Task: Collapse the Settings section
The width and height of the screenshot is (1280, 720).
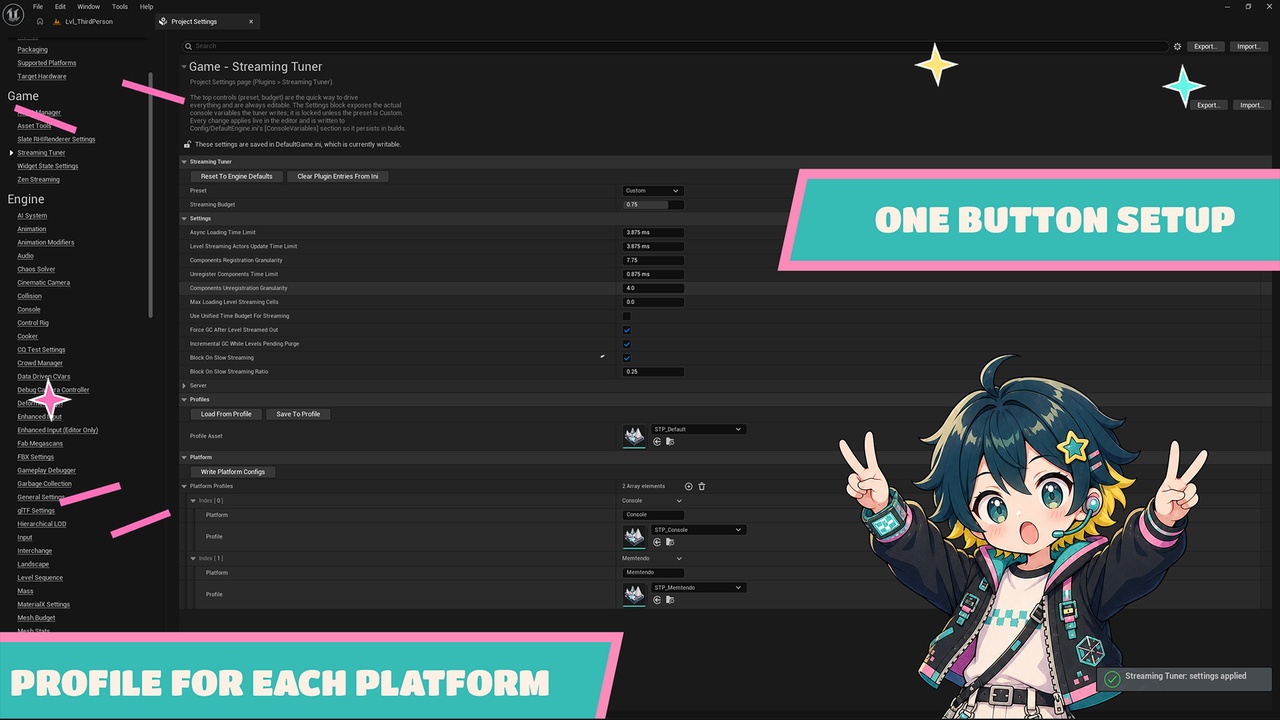Action: [184, 218]
